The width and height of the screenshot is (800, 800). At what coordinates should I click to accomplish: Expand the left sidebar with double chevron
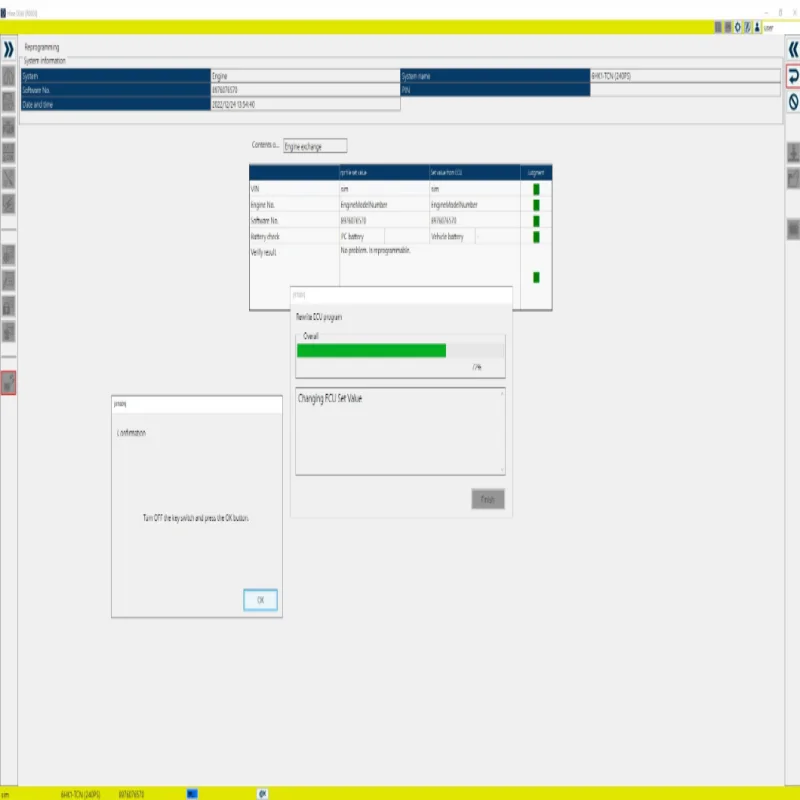click(9, 49)
